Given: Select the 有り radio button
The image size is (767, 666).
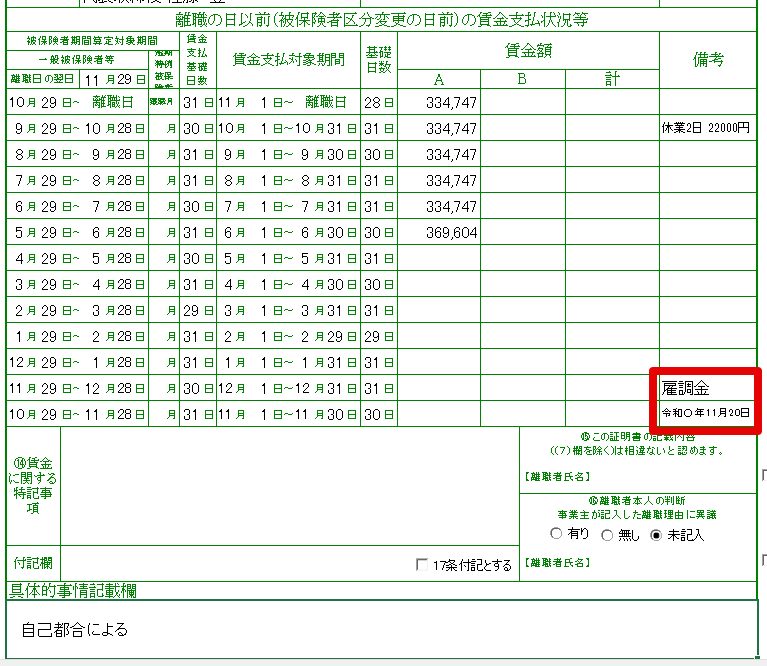Looking at the screenshot, I should [x=556, y=533].
